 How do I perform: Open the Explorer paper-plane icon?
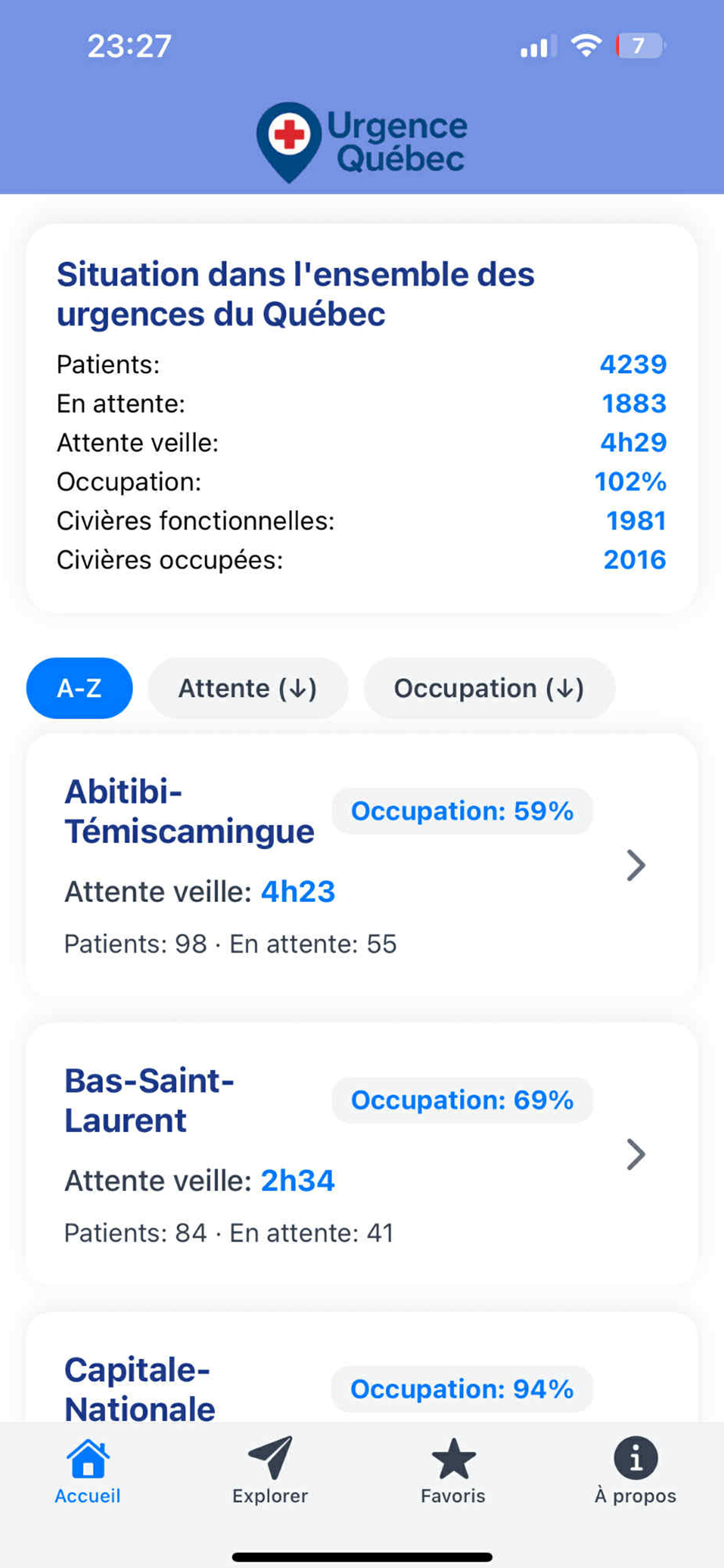point(270,1457)
